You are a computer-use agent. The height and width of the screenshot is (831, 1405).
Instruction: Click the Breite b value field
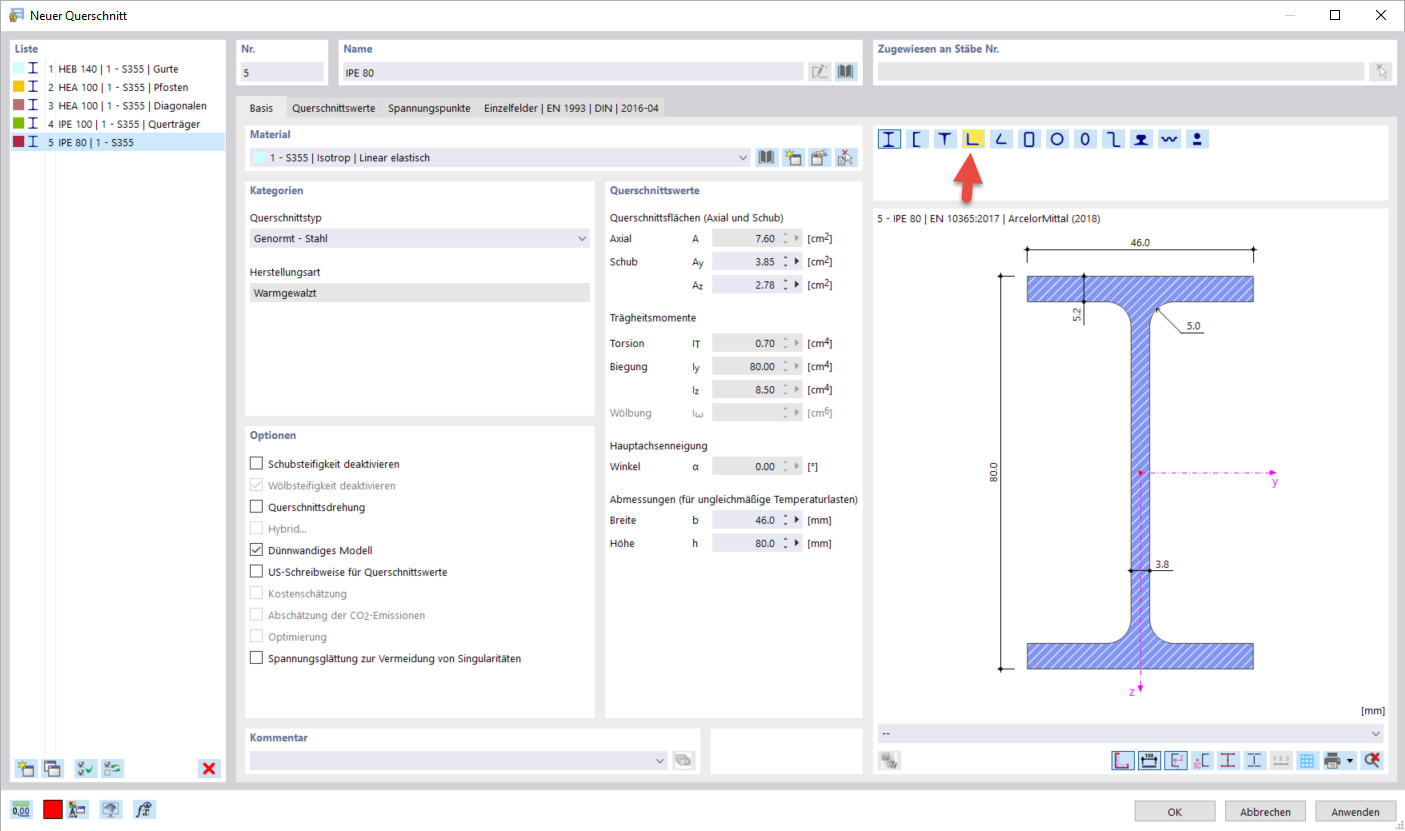click(x=746, y=520)
